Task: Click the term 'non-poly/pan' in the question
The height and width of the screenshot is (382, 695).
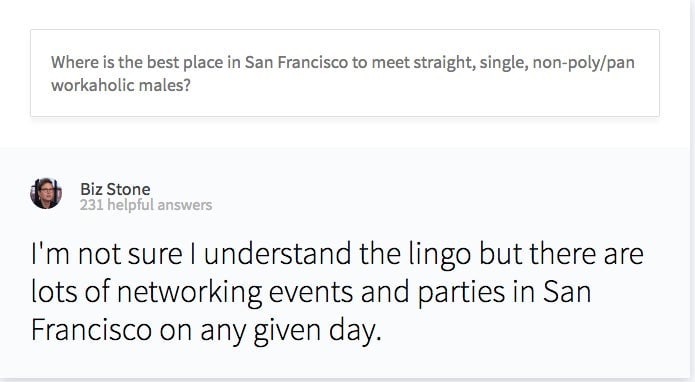Action: tap(583, 62)
